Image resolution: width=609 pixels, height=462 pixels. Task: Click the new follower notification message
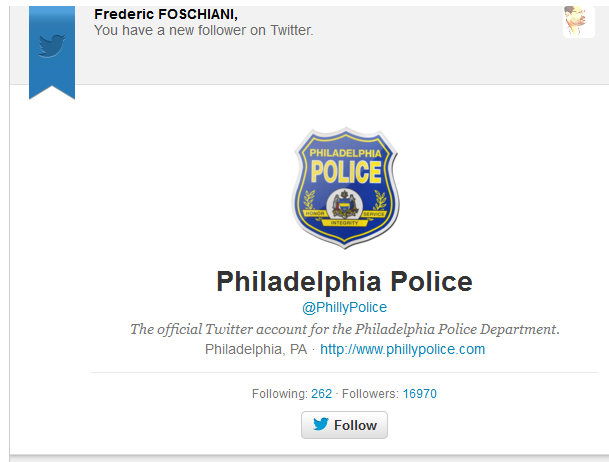click(203, 30)
